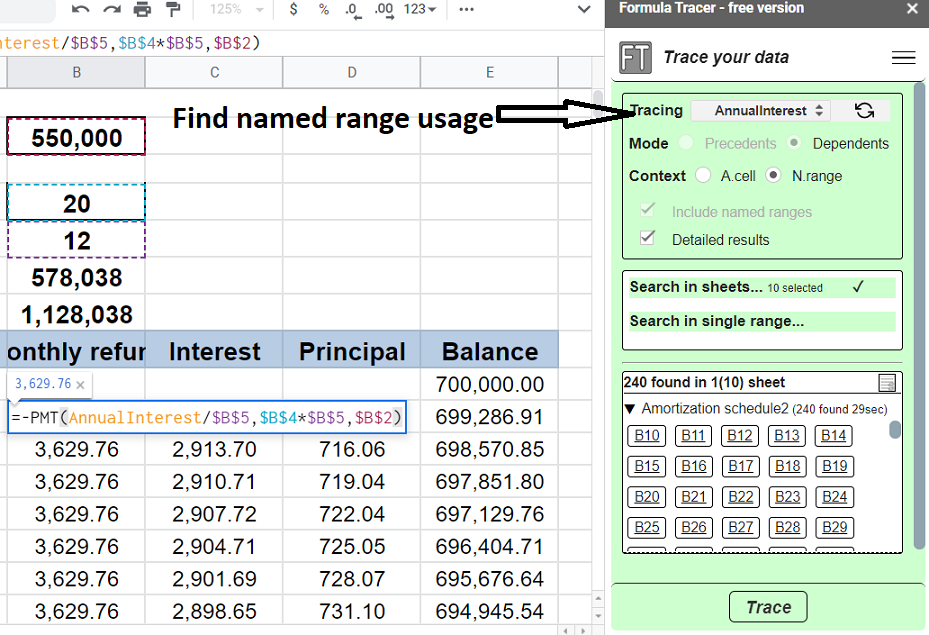Open the 125% zoom dropdown

point(237,10)
